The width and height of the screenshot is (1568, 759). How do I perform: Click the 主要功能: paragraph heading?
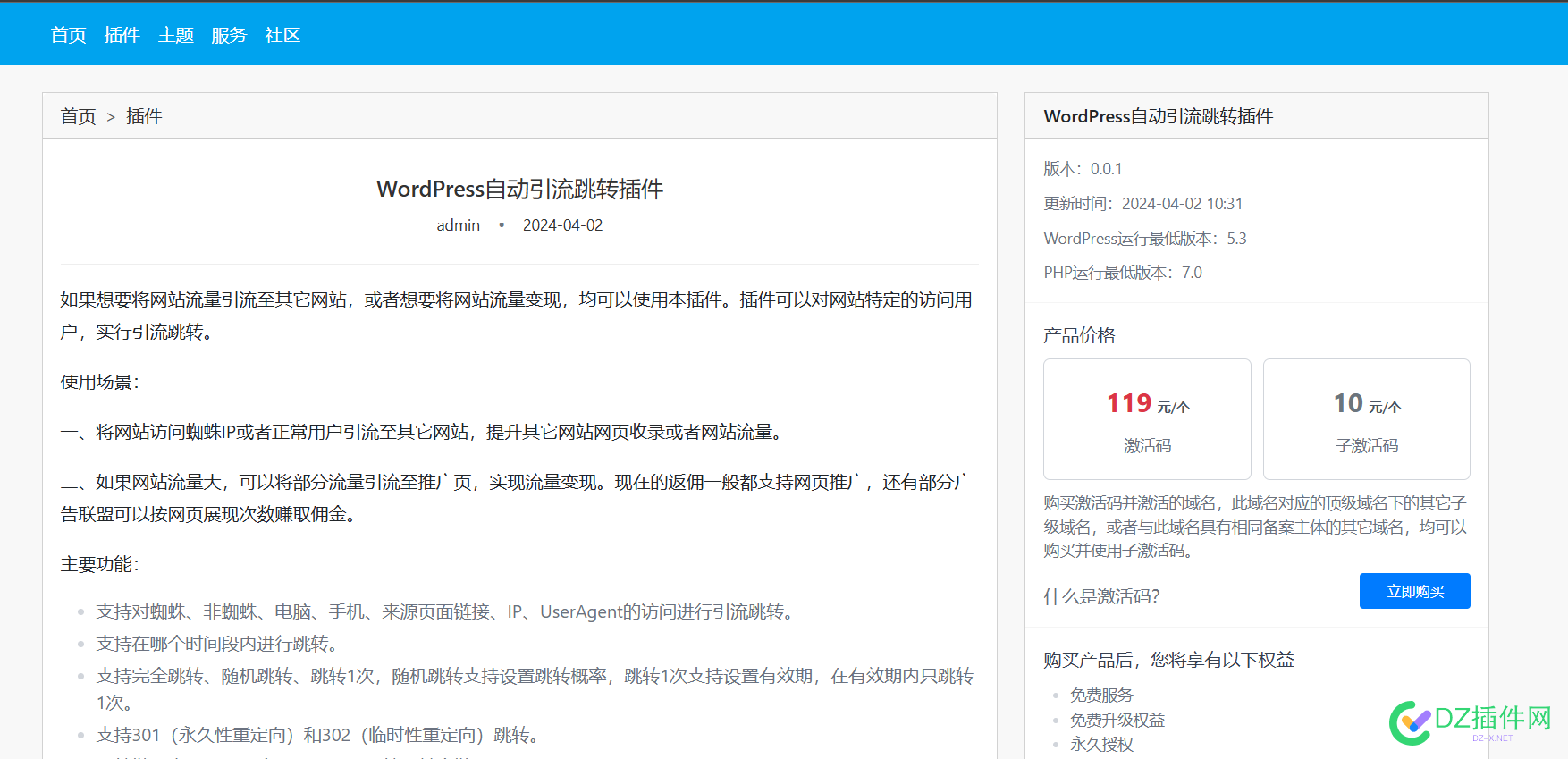pos(99,564)
